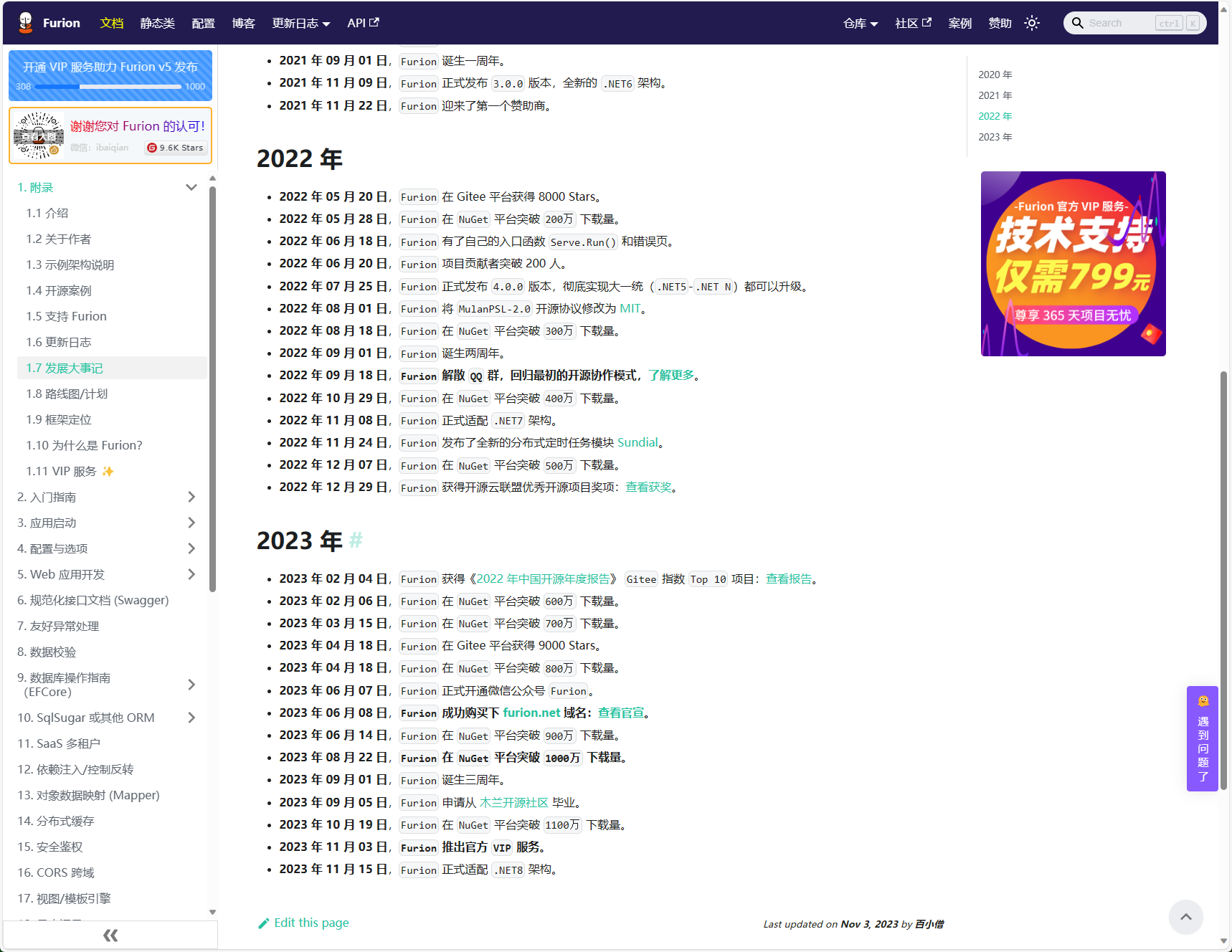Click the Edit this page link
The height and width of the screenshot is (952, 1232).
(x=303, y=923)
